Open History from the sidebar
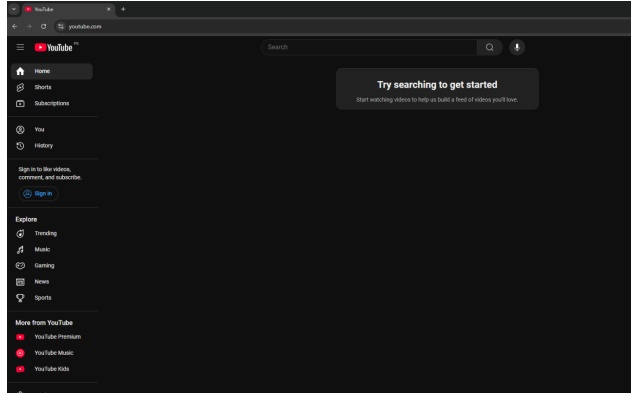643x395 pixels. [52, 146]
